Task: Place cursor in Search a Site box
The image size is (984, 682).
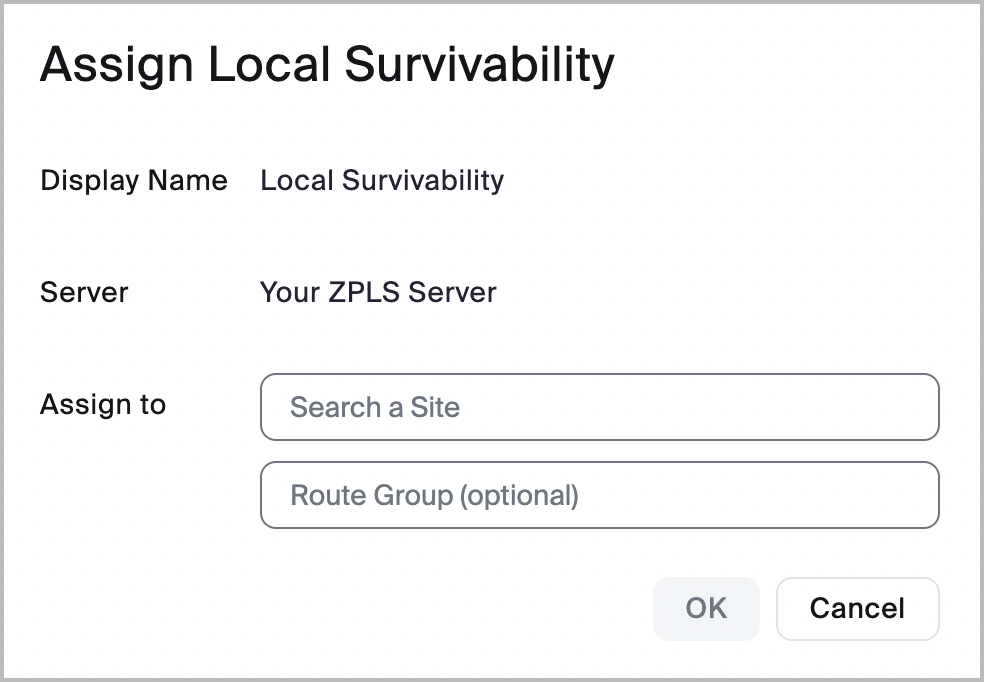Action: pyautogui.click(x=599, y=407)
